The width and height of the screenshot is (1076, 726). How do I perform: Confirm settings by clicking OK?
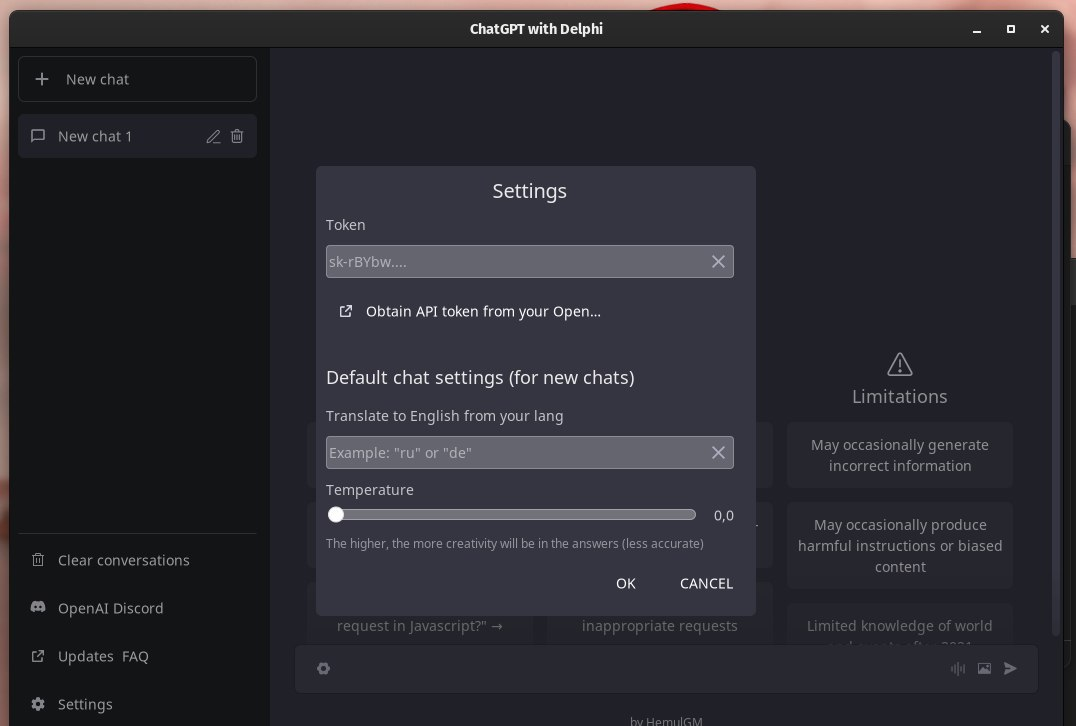(x=625, y=583)
